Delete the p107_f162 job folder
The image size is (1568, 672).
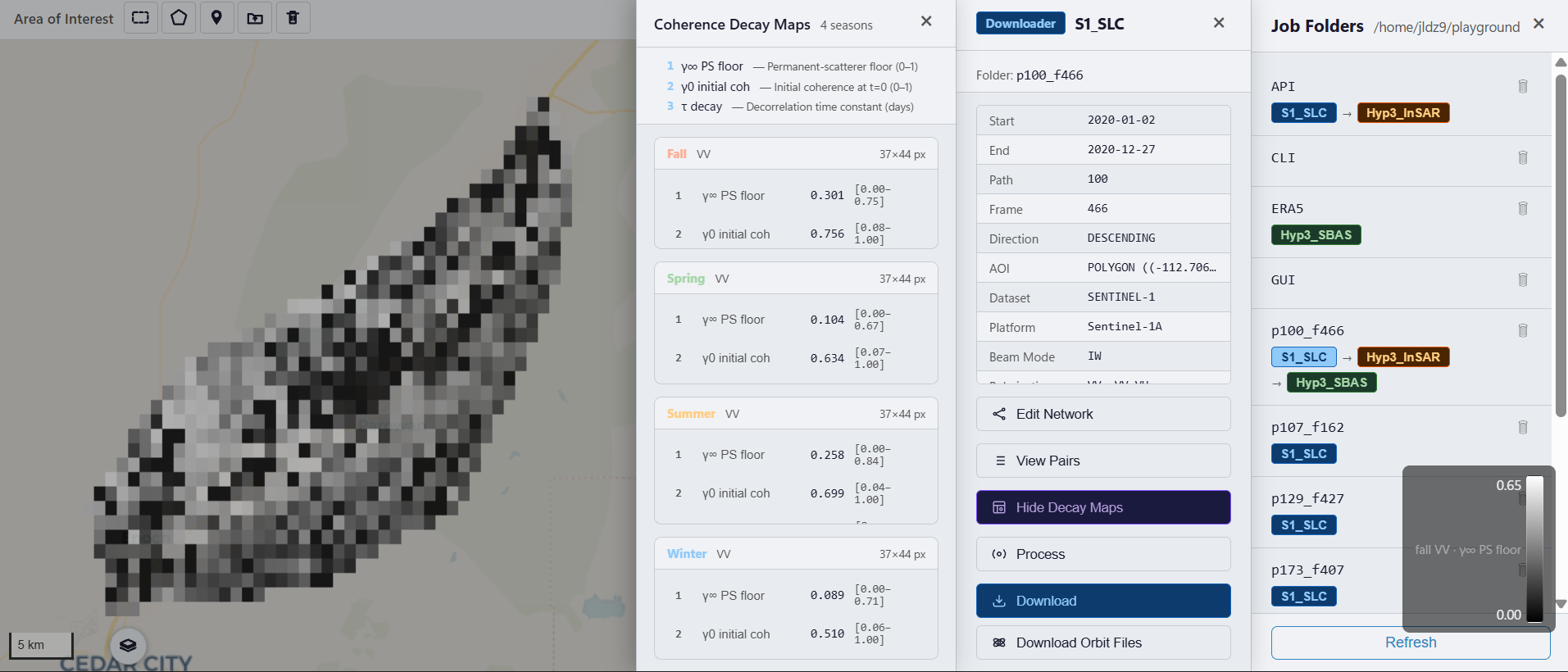coord(1522,428)
